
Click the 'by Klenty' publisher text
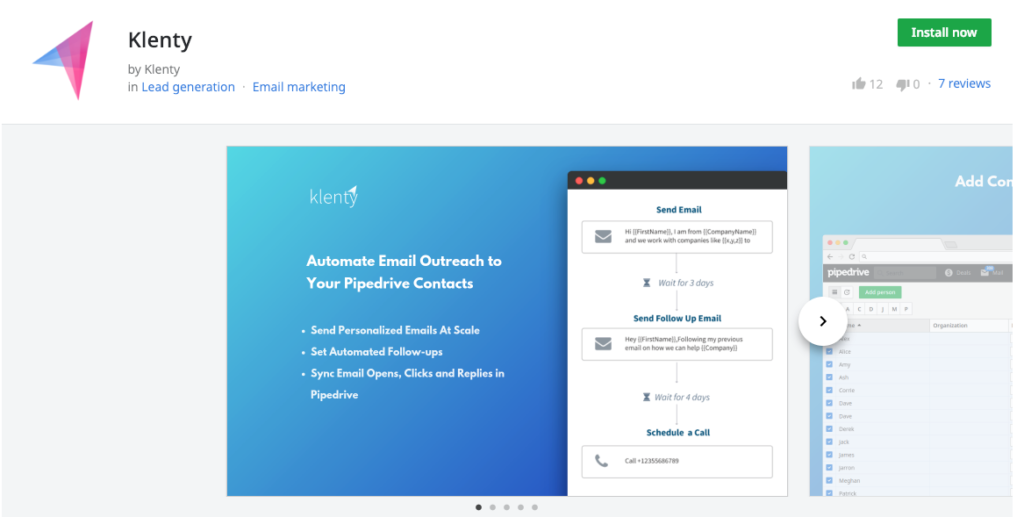pos(153,69)
